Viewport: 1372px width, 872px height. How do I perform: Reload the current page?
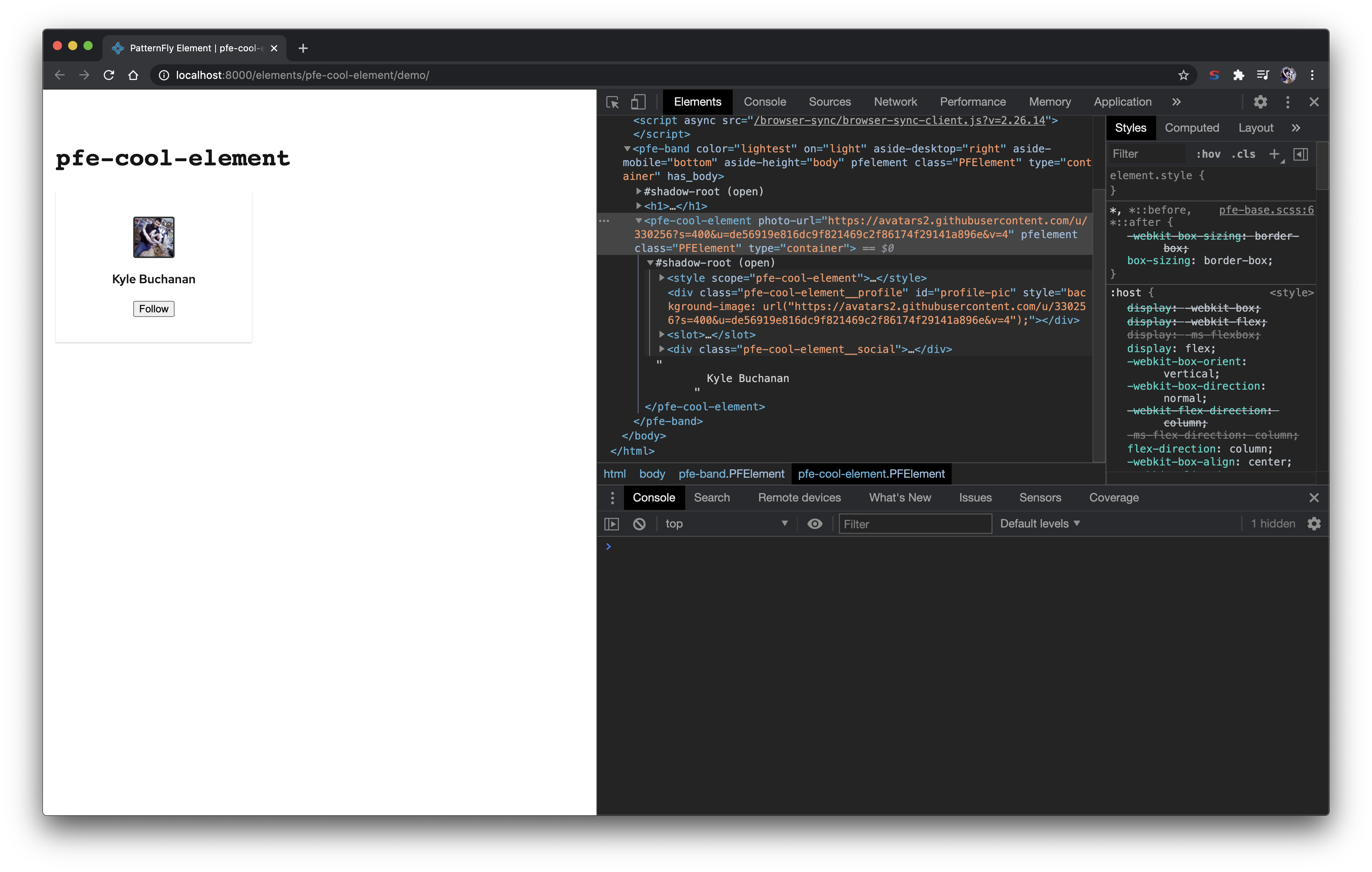tap(109, 75)
